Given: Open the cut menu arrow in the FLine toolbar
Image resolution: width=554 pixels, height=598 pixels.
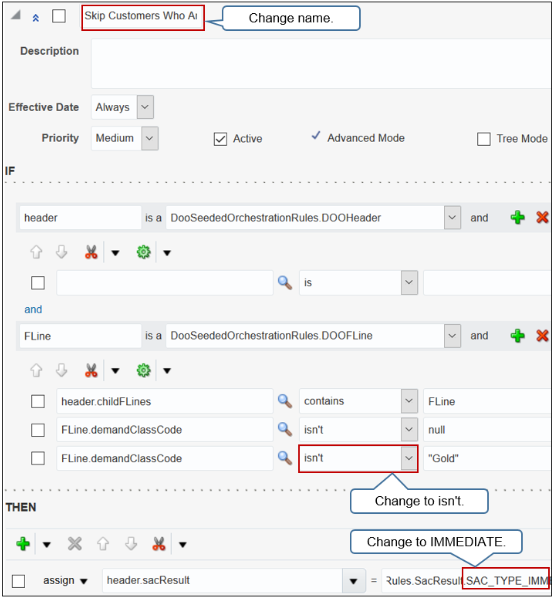Looking at the screenshot, I should 115,371.
